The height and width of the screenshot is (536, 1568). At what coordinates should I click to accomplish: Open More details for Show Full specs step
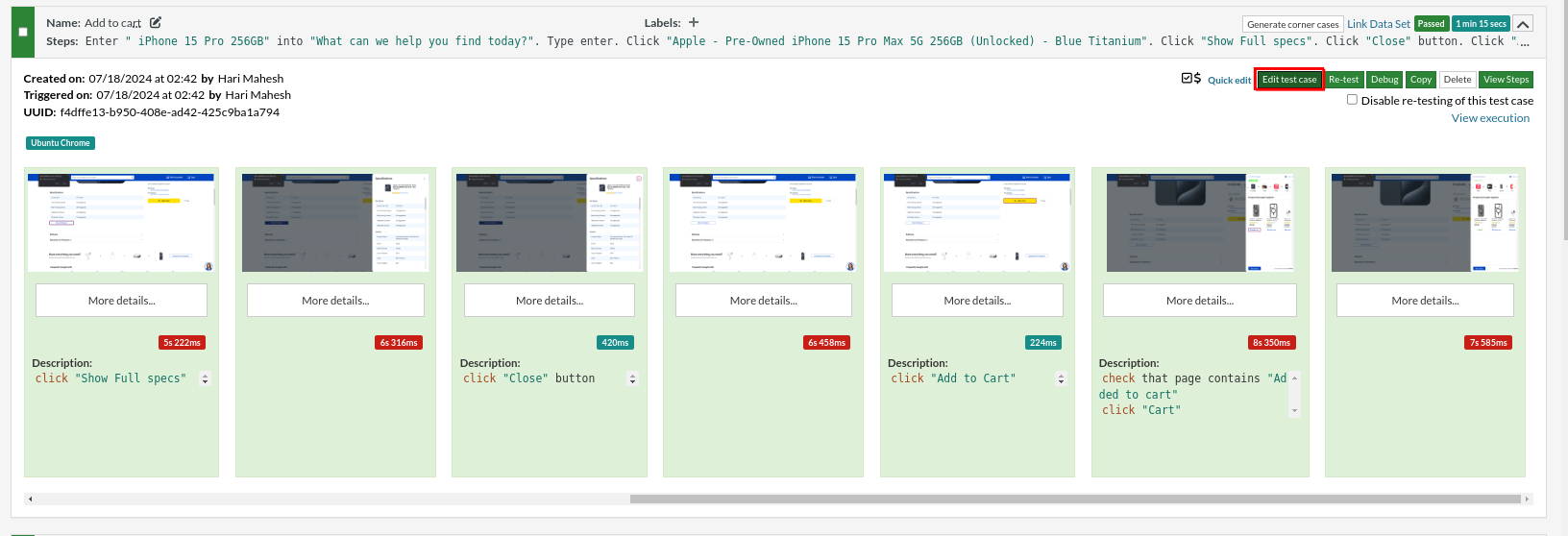(x=121, y=301)
